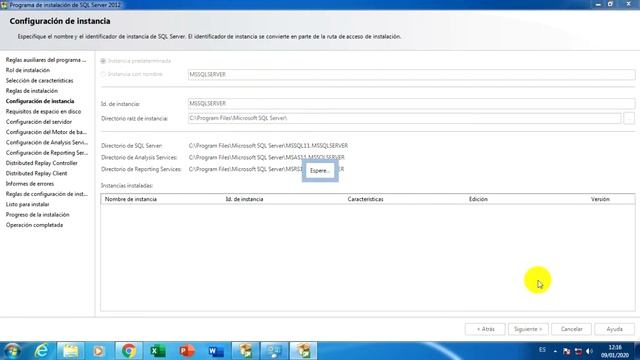This screenshot has width=640, height=360.
Task: Click the Espere... waiting popup
Action: tap(320, 171)
